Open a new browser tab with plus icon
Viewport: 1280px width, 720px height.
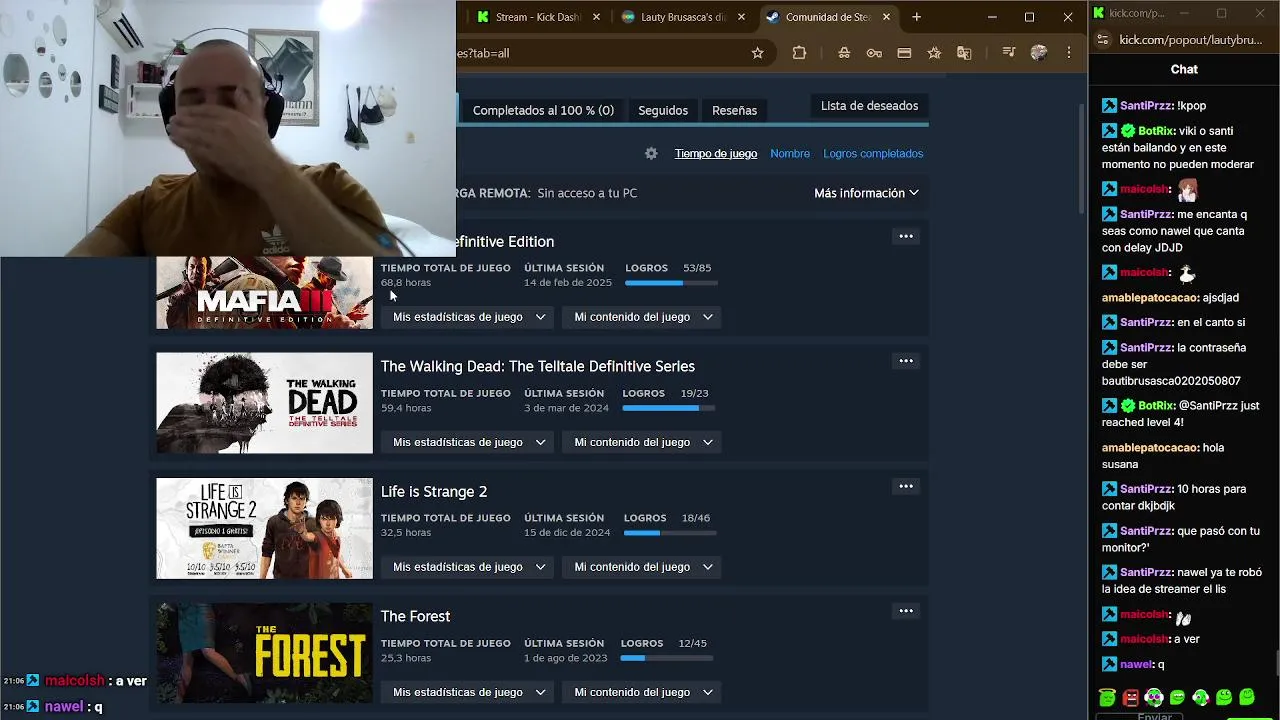(916, 17)
